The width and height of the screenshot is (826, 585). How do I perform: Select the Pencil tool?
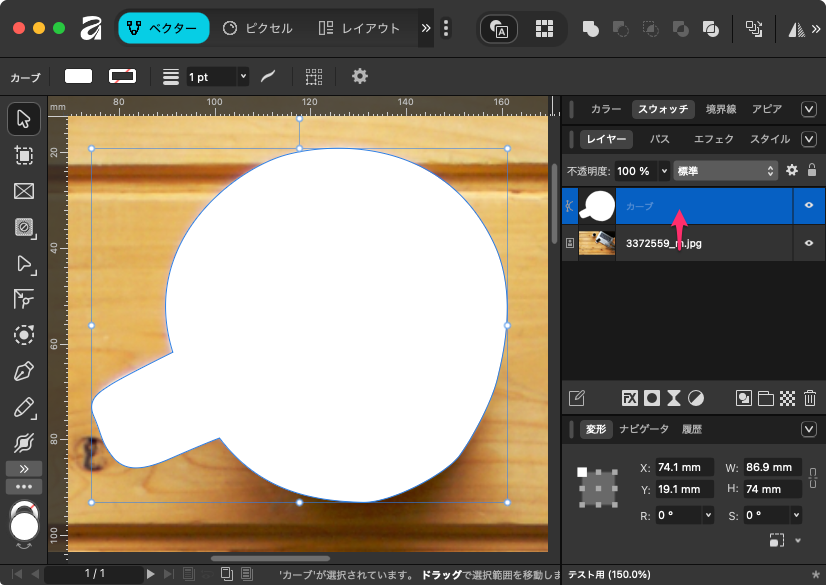24,408
